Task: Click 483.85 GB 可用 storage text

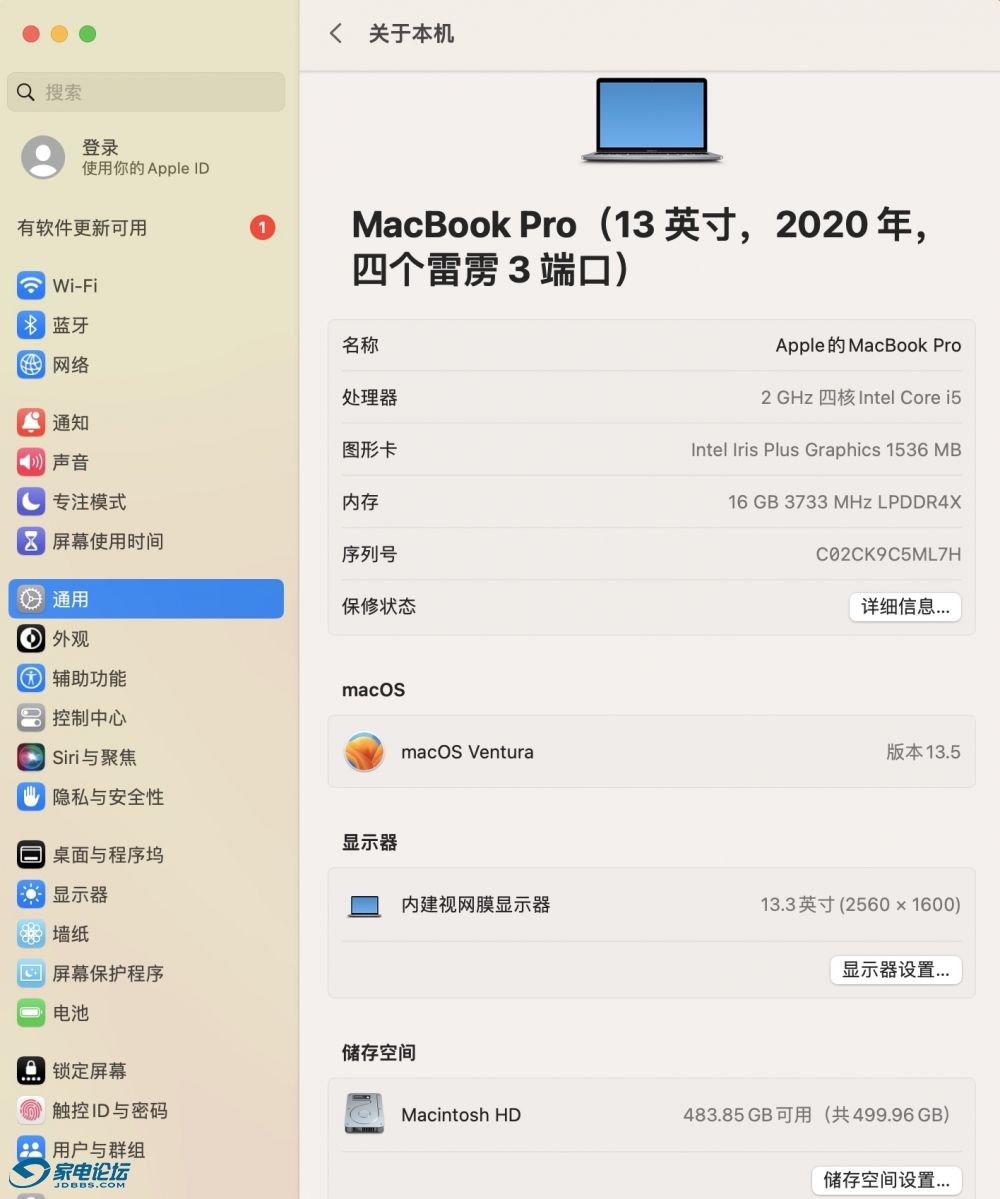Action: 747,1114
